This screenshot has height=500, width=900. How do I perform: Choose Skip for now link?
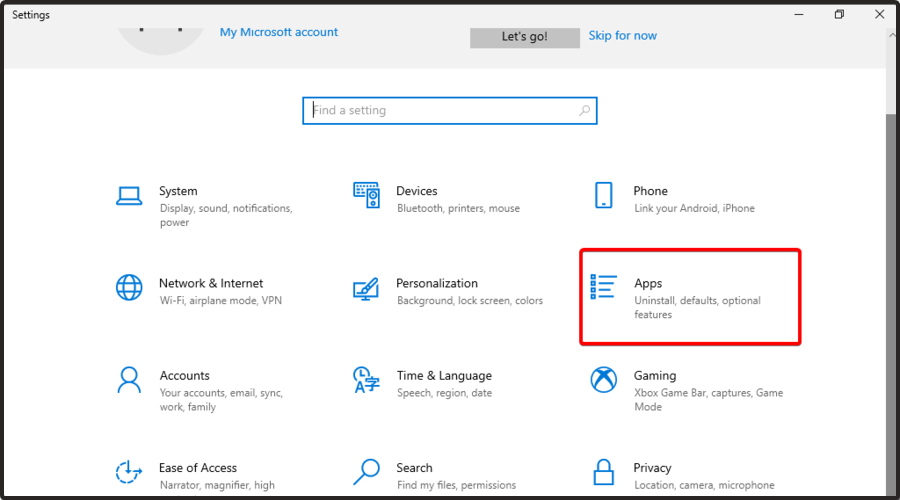[622, 36]
